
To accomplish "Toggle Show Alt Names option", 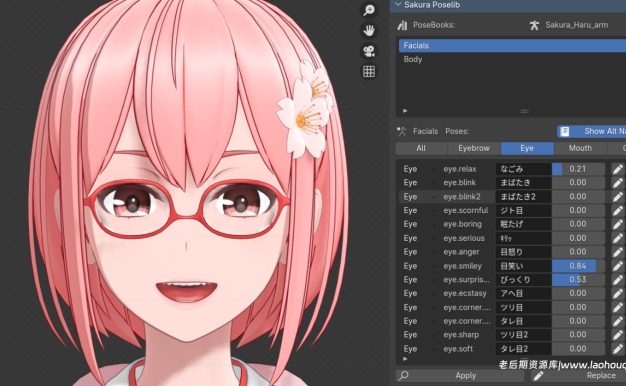I will pyautogui.click(x=591, y=131).
